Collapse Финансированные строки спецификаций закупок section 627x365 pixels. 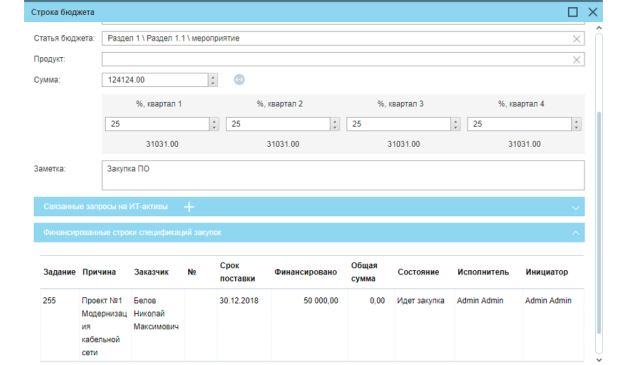click(x=575, y=233)
